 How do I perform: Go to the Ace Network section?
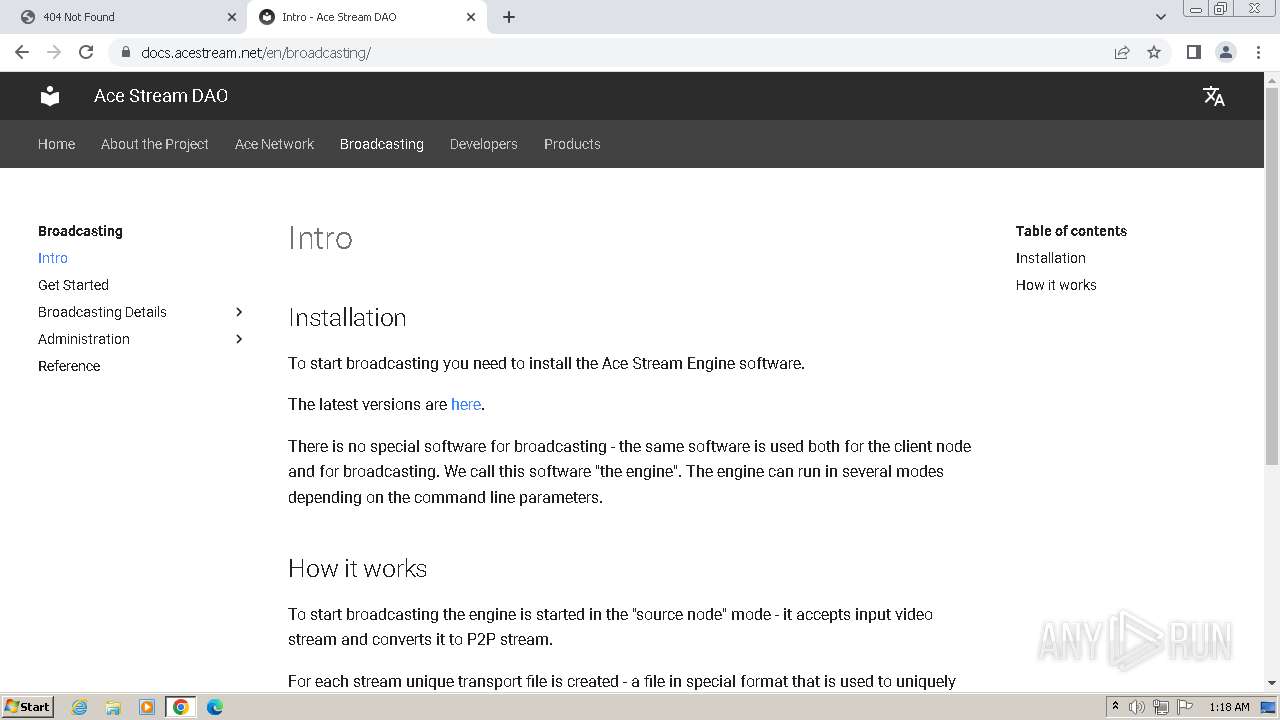point(274,144)
